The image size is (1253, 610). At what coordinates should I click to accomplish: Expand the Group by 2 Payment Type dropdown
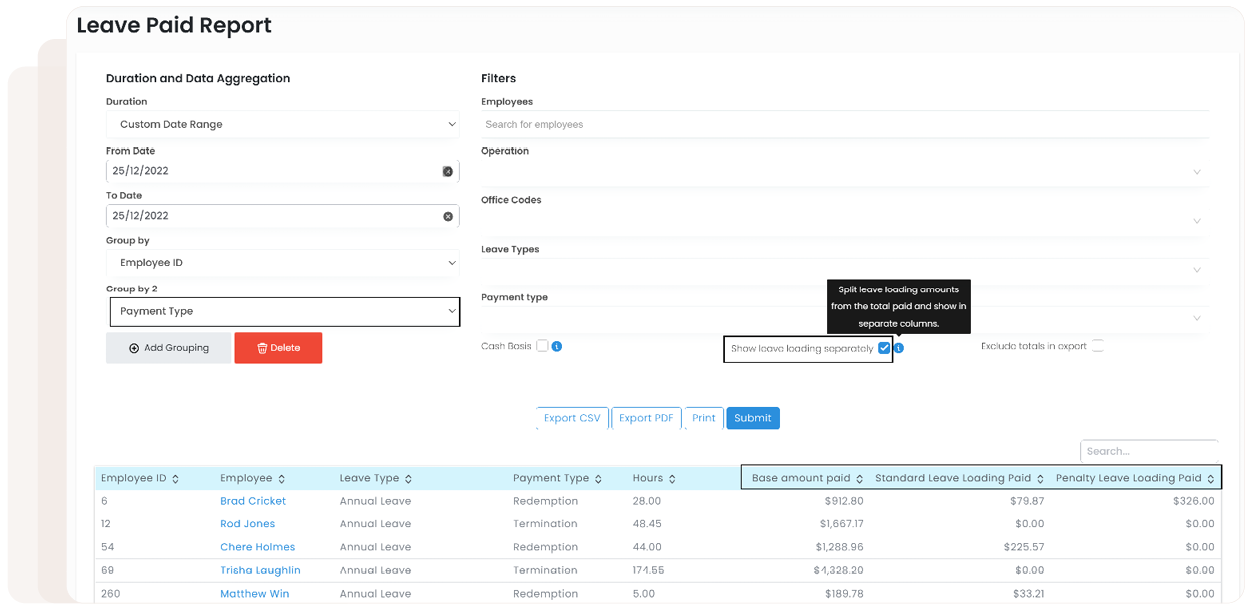(284, 312)
